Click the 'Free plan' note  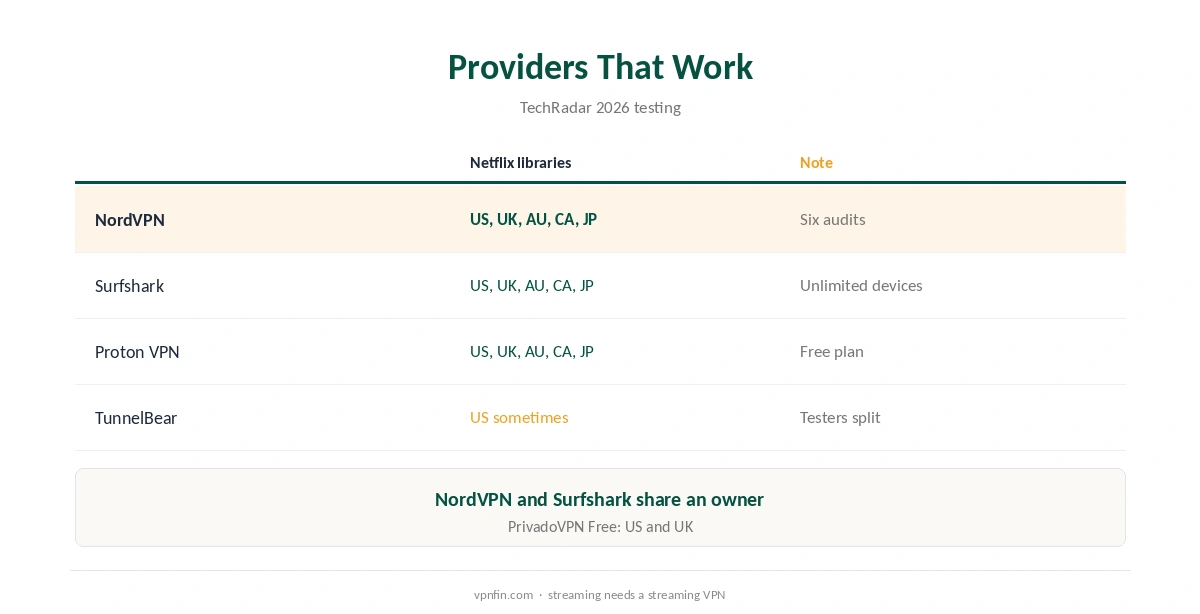(x=832, y=351)
